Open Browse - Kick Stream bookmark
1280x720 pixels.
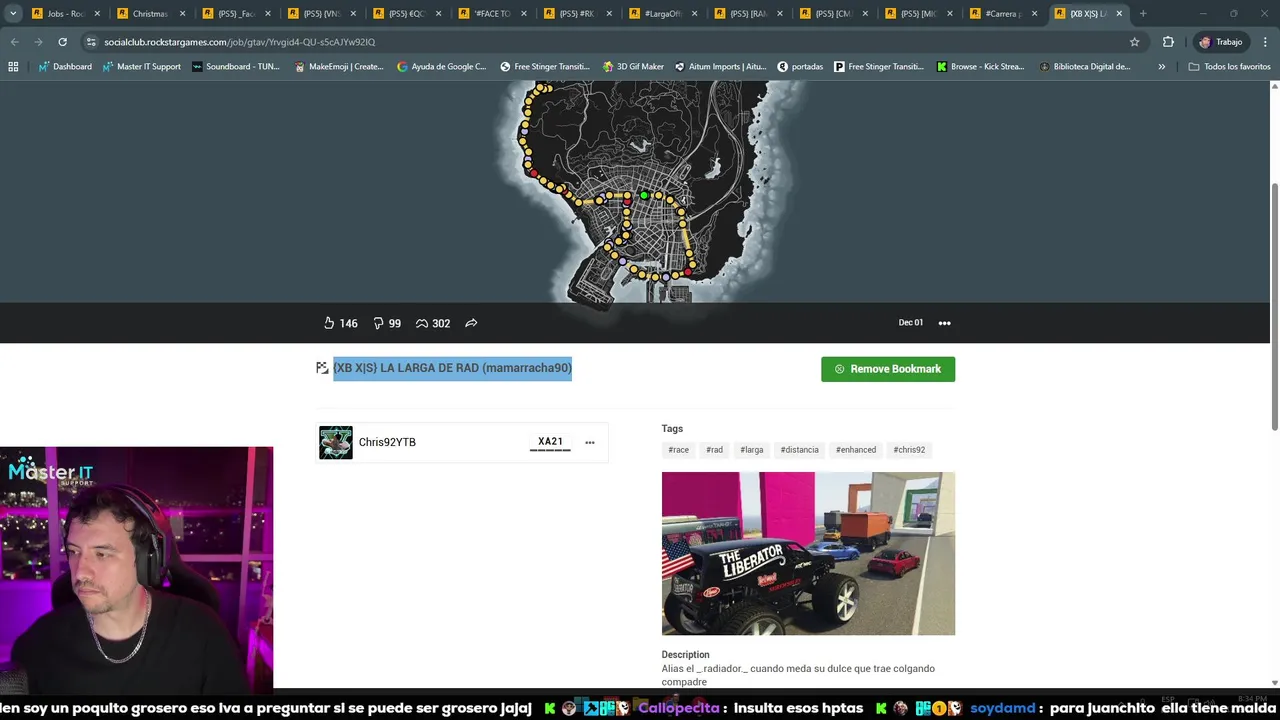click(x=980, y=67)
